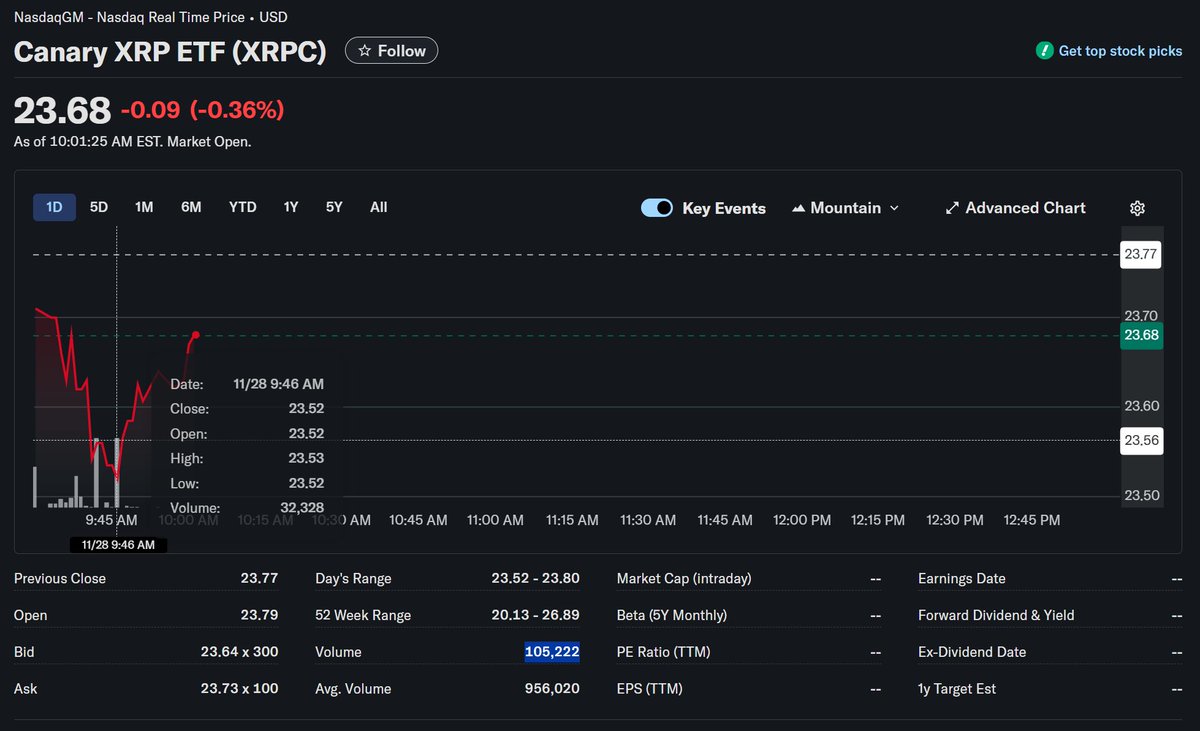
Task: Click the Bid value 23.64 x 300
Action: click(x=239, y=652)
